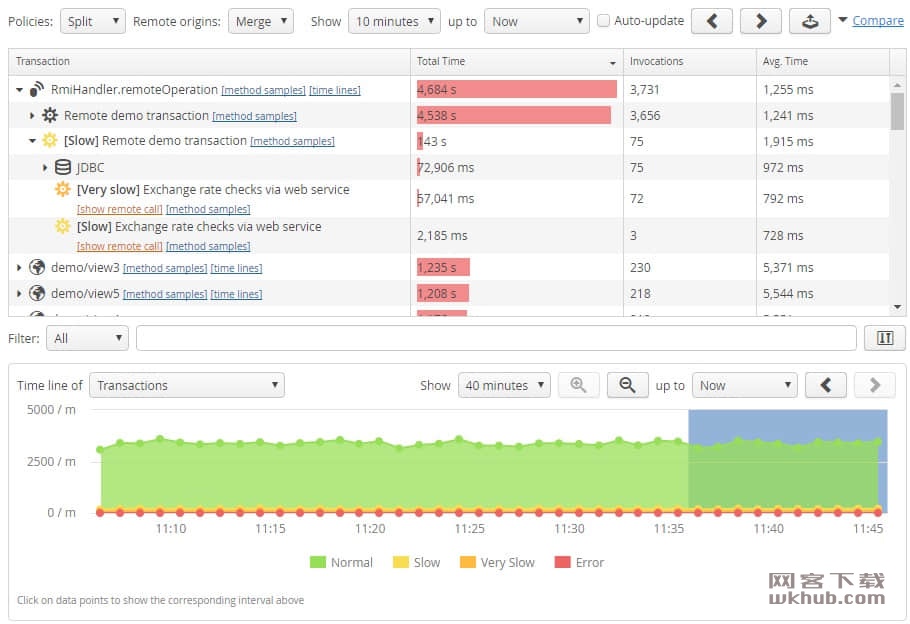This screenshot has height=624, width=910.
Task: Expand the JDBC row
Action: pos(45,168)
